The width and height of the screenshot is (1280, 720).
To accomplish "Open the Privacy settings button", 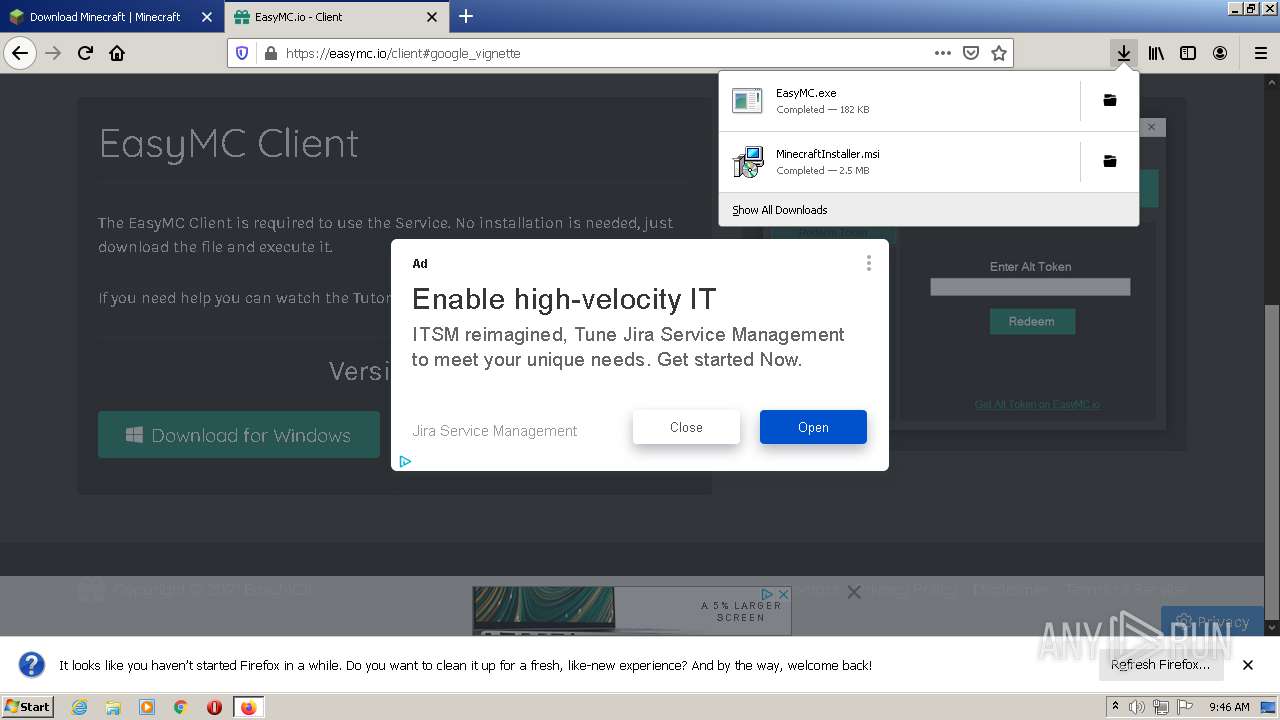I will (x=1212, y=621).
